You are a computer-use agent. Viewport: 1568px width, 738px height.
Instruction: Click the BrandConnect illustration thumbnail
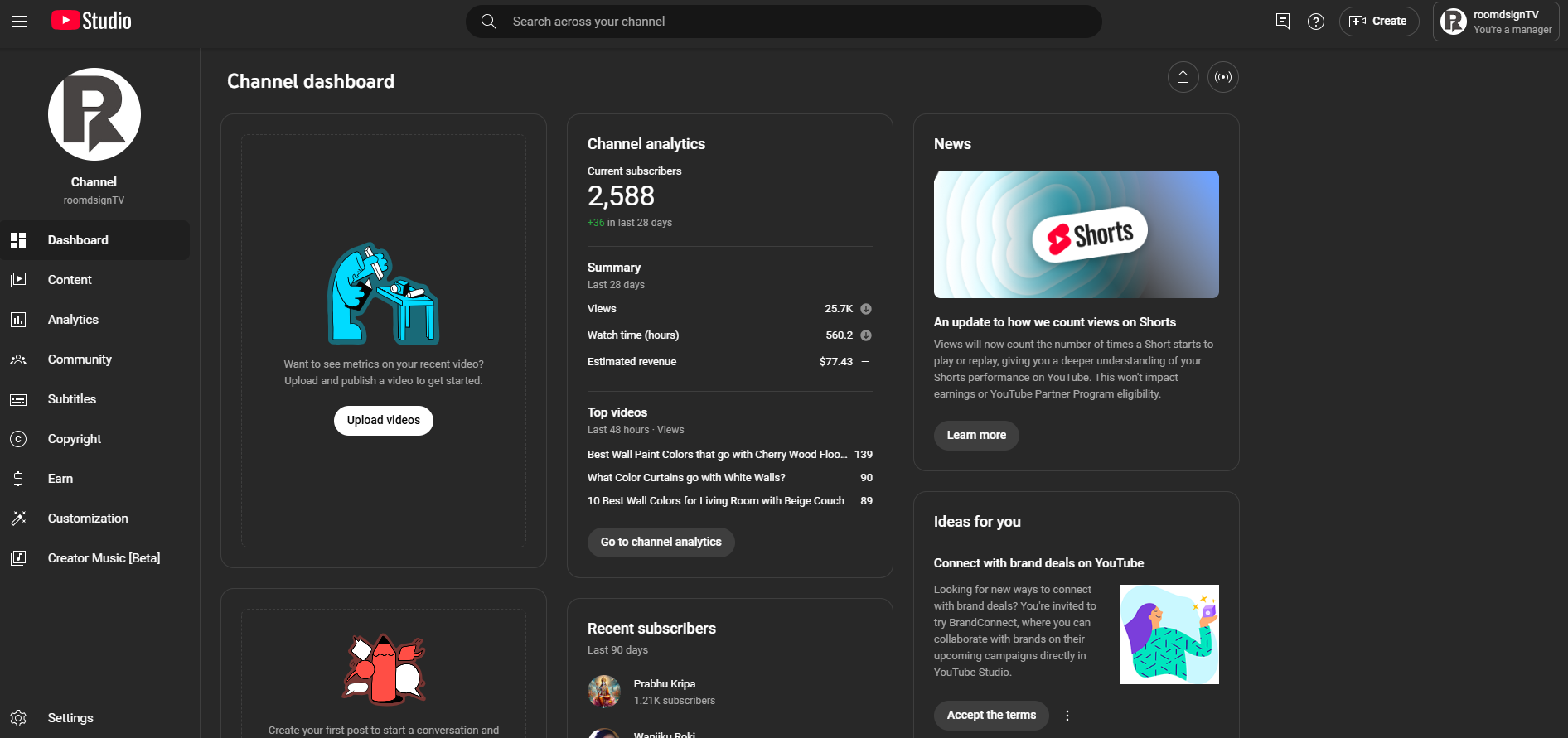click(1169, 634)
